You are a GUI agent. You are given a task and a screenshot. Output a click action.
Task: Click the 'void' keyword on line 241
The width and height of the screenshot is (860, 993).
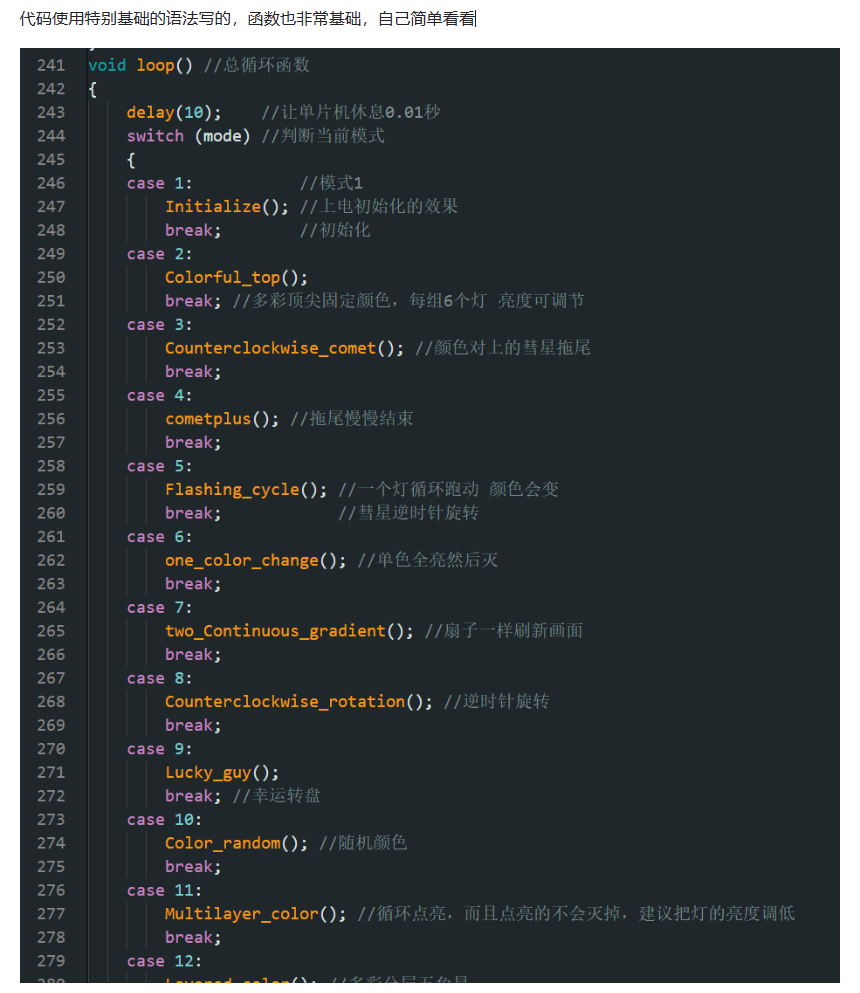[107, 65]
